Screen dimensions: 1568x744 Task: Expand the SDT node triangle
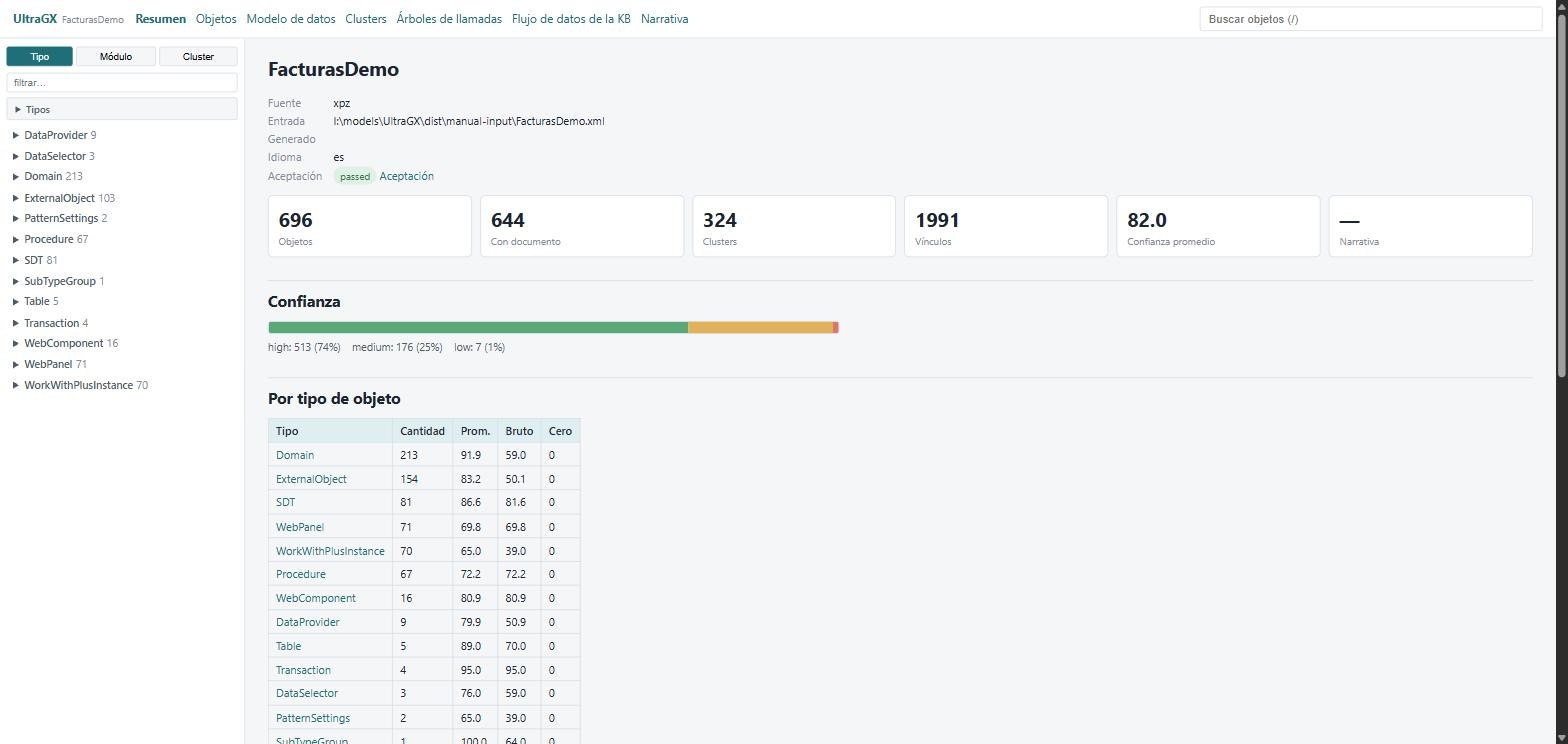coord(16,260)
